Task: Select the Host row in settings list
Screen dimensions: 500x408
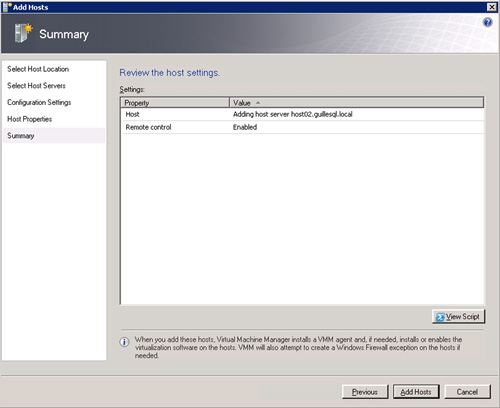Action: pyautogui.click(x=303, y=114)
